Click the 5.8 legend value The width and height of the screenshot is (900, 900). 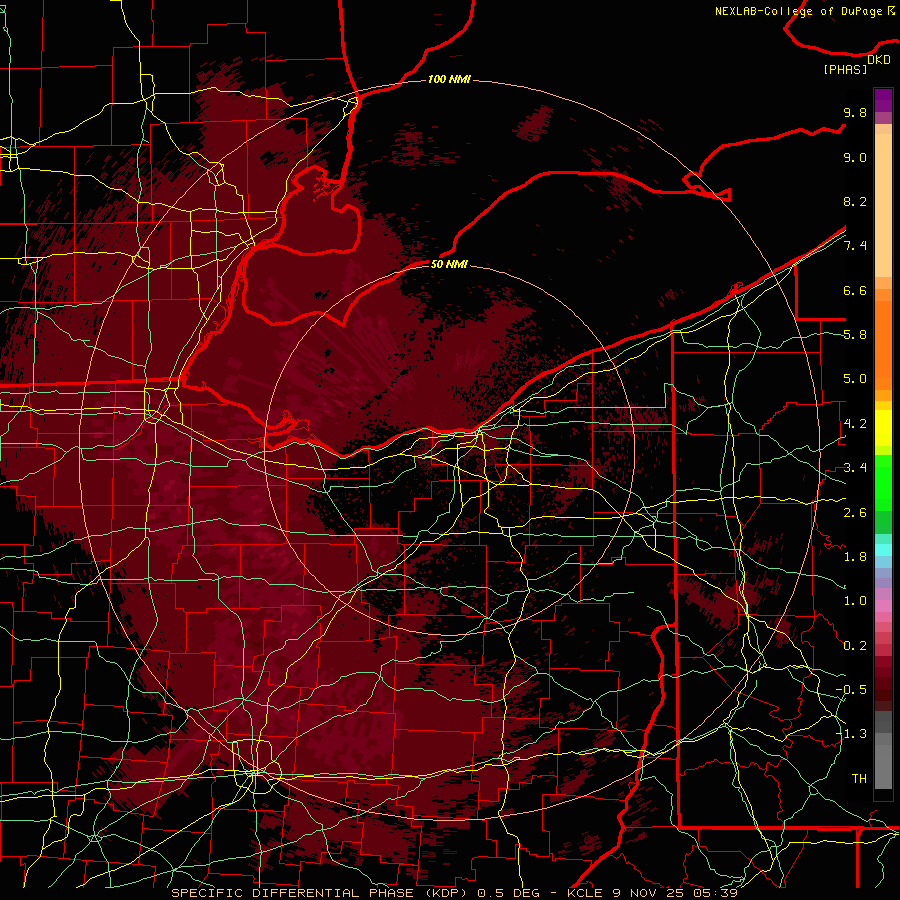tap(855, 335)
